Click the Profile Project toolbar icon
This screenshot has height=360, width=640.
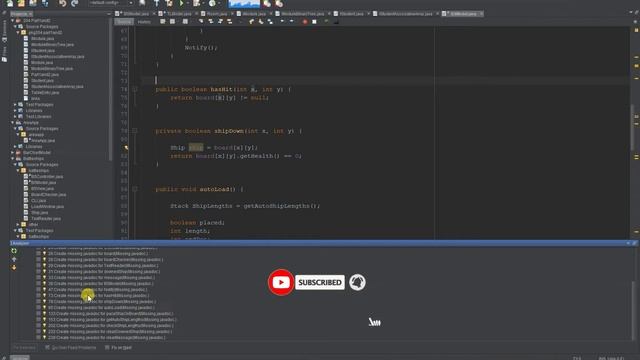tap(212, 3)
